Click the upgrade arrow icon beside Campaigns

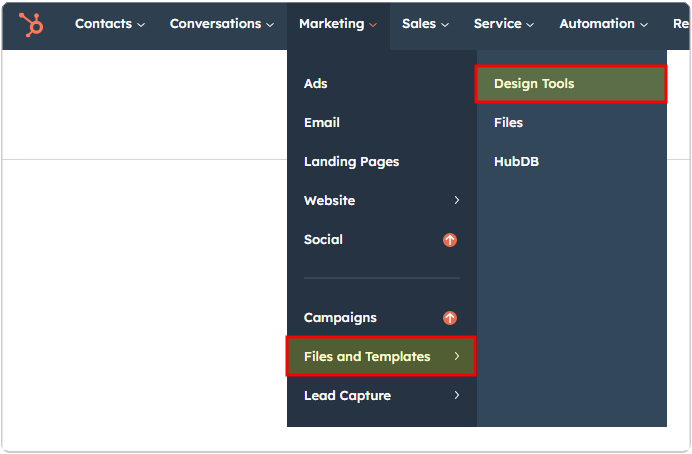coord(450,318)
